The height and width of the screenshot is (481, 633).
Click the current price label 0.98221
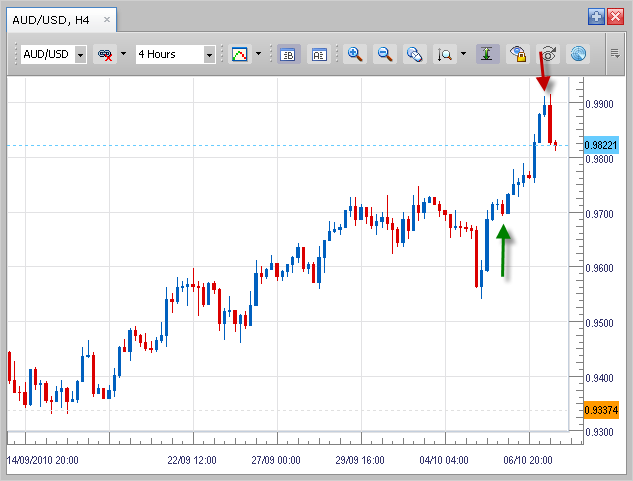pos(601,145)
